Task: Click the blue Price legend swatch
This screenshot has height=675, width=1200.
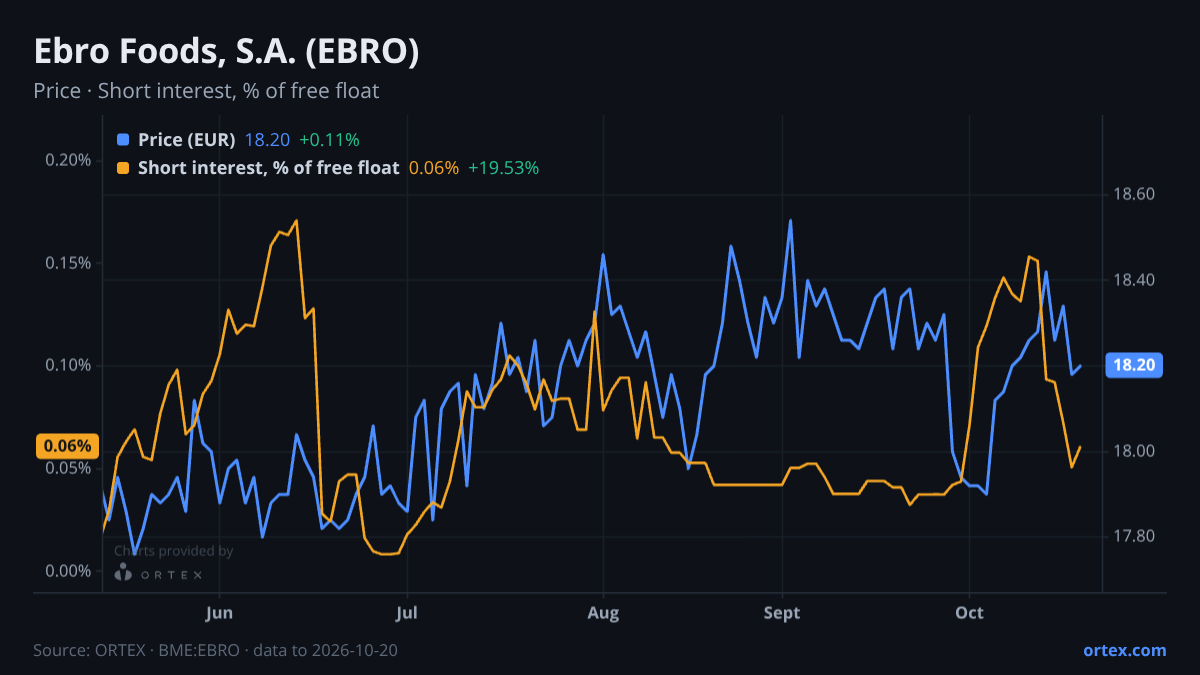Action: (123, 140)
